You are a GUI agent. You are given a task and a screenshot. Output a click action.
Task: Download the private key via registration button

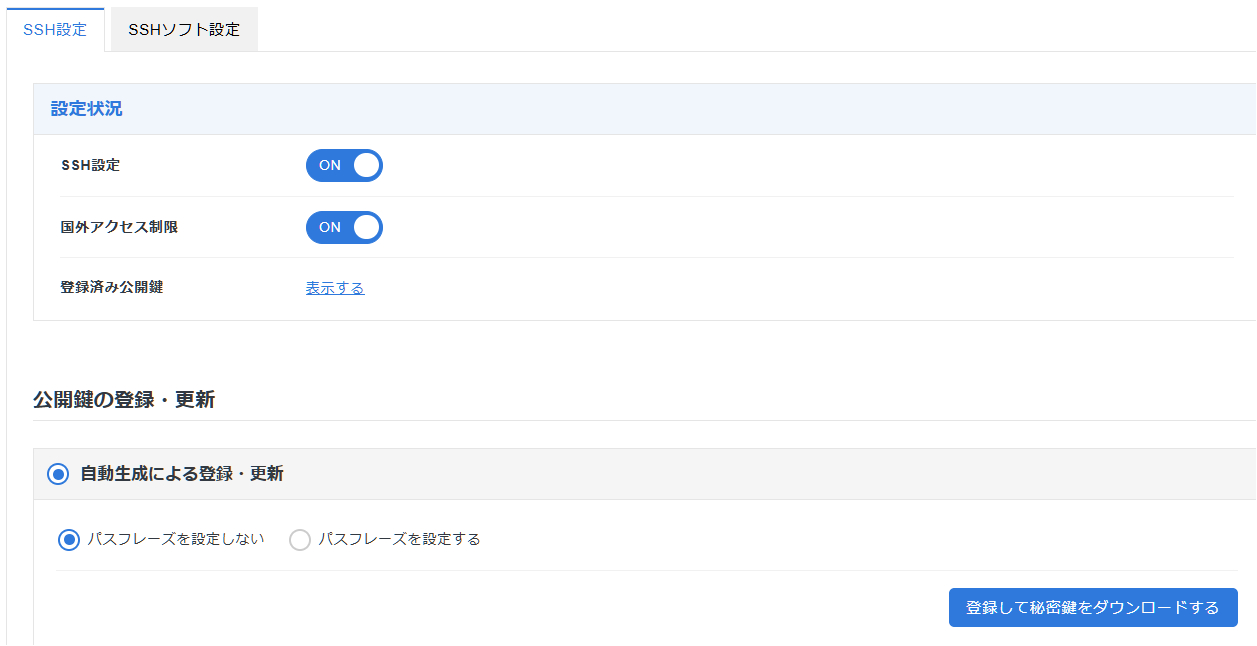point(1092,607)
